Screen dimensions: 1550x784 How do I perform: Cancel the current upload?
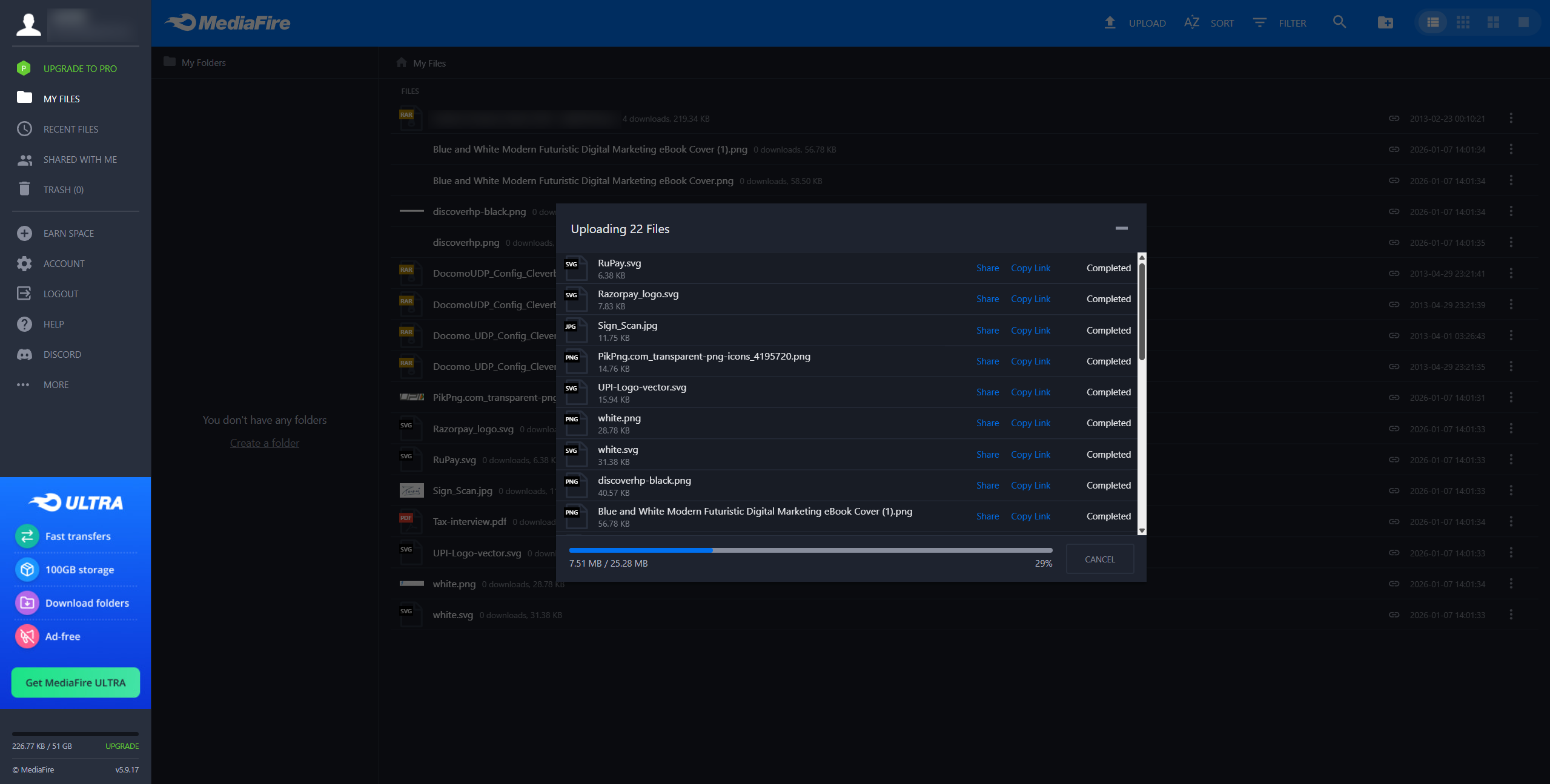1099,559
